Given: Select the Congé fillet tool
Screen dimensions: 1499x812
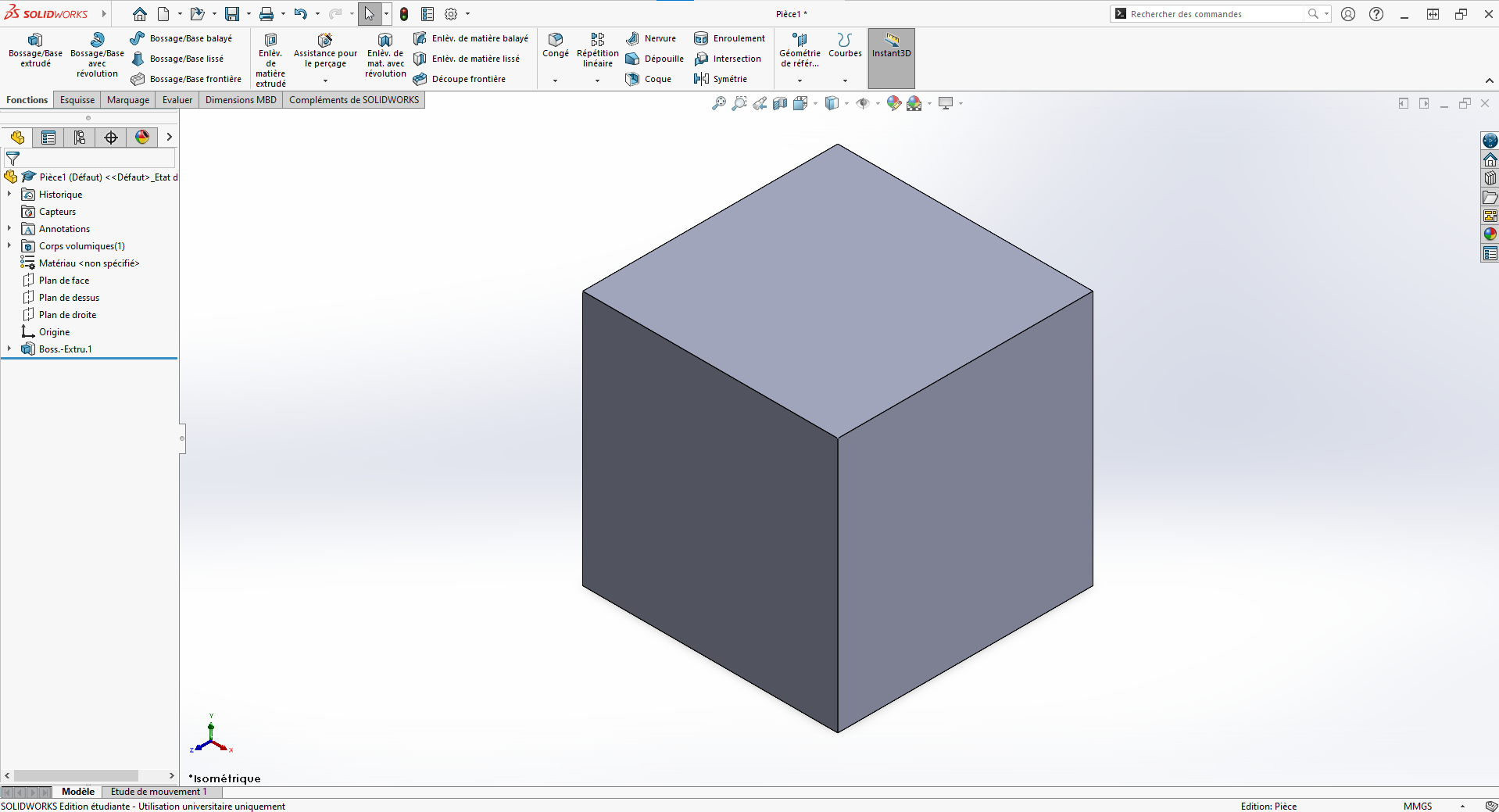Looking at the screenshot, I should pos(556,45).
